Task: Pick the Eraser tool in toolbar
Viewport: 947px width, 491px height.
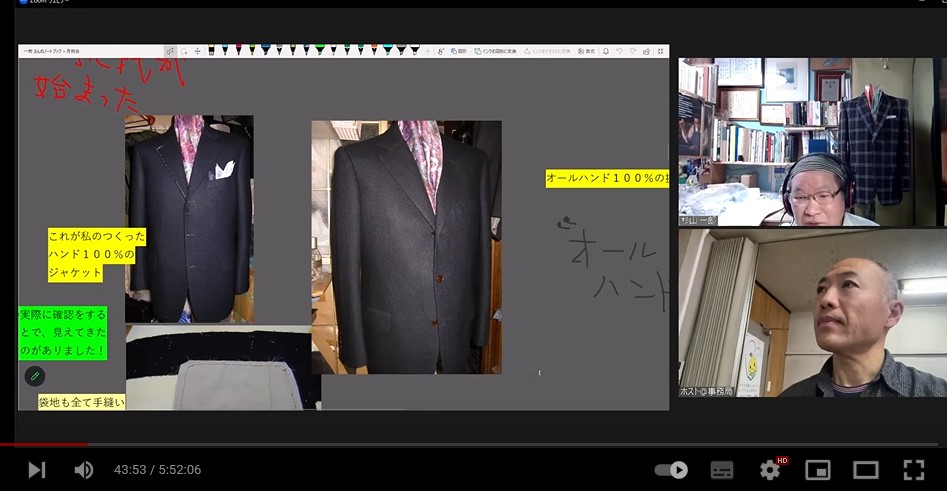Action: [211, 51]
